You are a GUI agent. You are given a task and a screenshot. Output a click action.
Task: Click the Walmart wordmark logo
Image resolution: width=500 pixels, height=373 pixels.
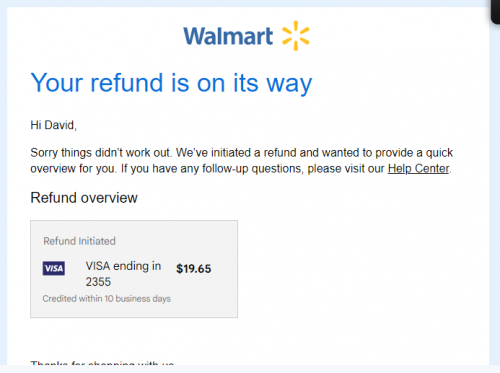pos(228,36)
